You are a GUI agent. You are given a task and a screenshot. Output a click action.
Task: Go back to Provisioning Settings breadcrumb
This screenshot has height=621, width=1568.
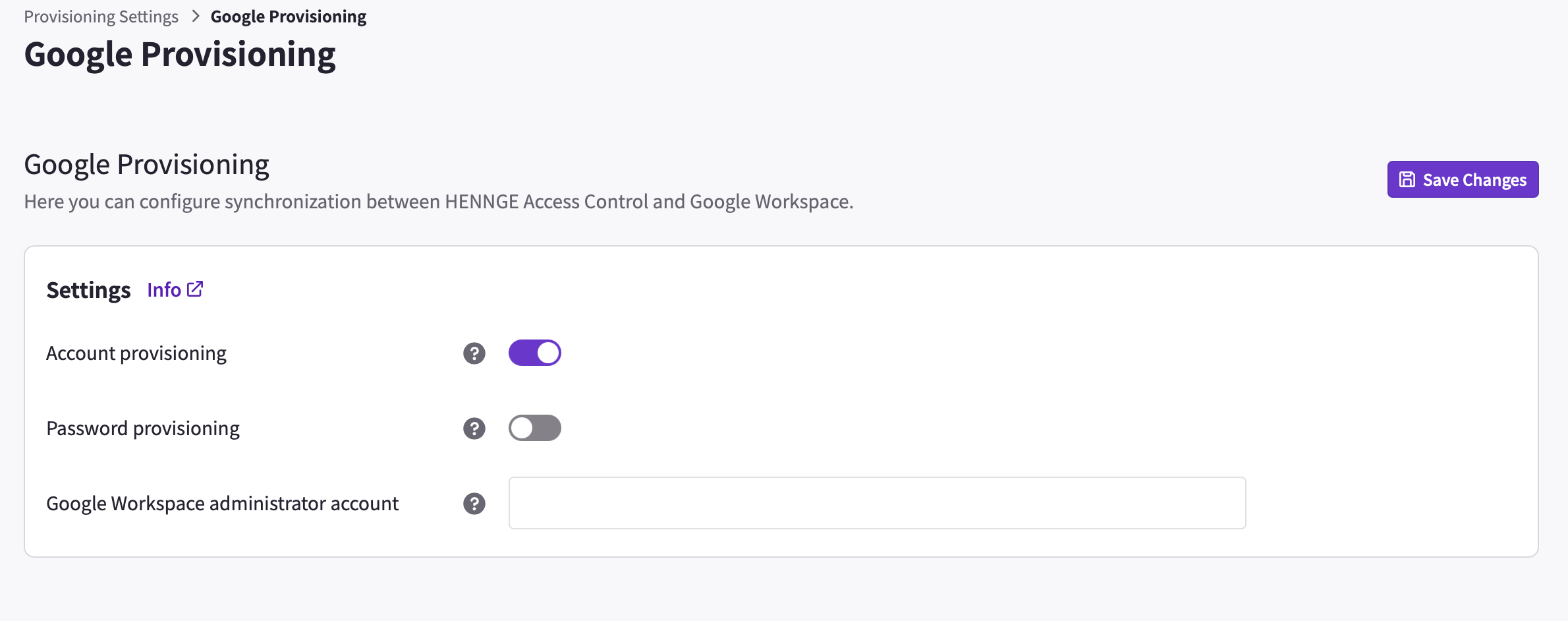pos(101,16)
